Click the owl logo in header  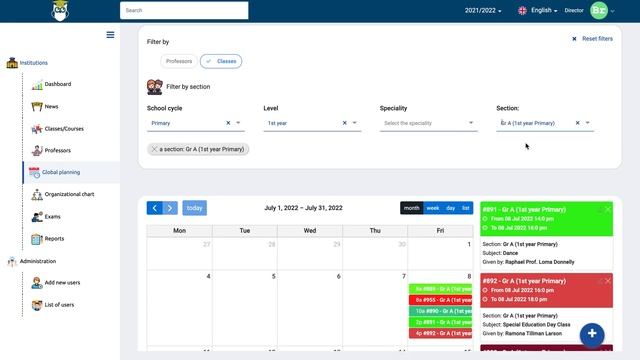[60, 11]
